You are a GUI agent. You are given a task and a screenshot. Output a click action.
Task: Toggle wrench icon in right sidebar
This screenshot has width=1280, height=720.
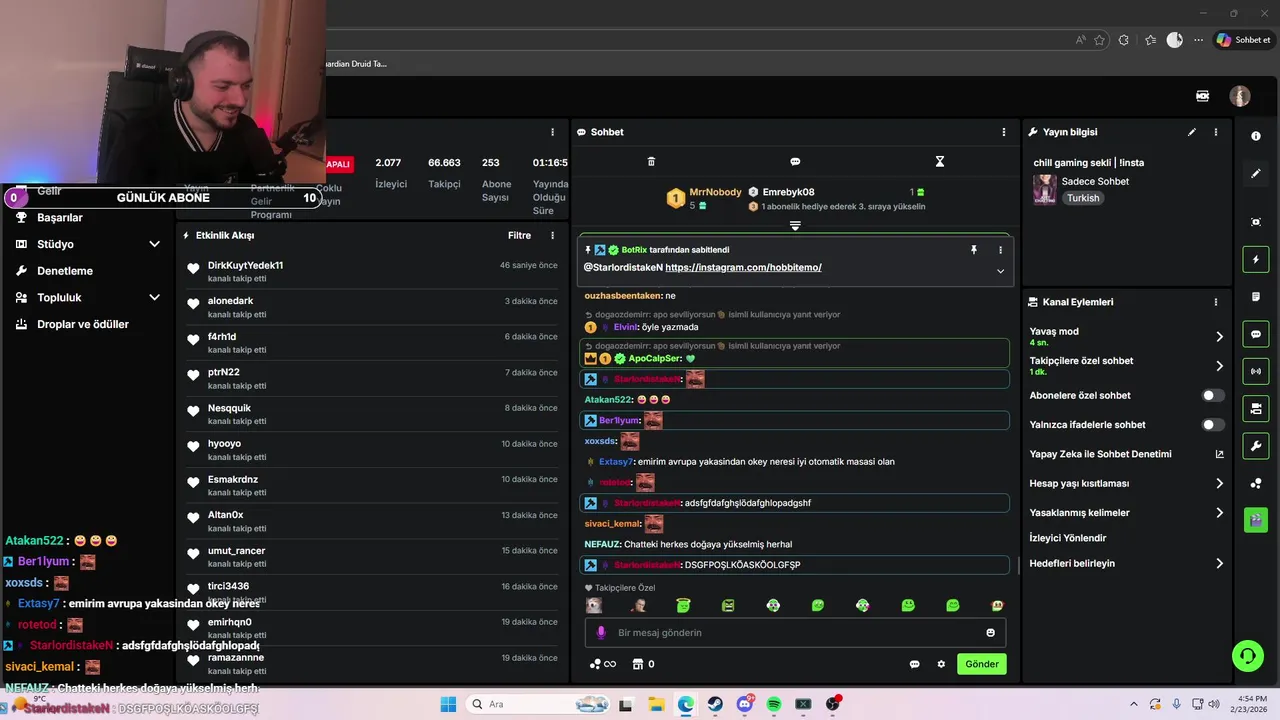[x=1256, y=445]
